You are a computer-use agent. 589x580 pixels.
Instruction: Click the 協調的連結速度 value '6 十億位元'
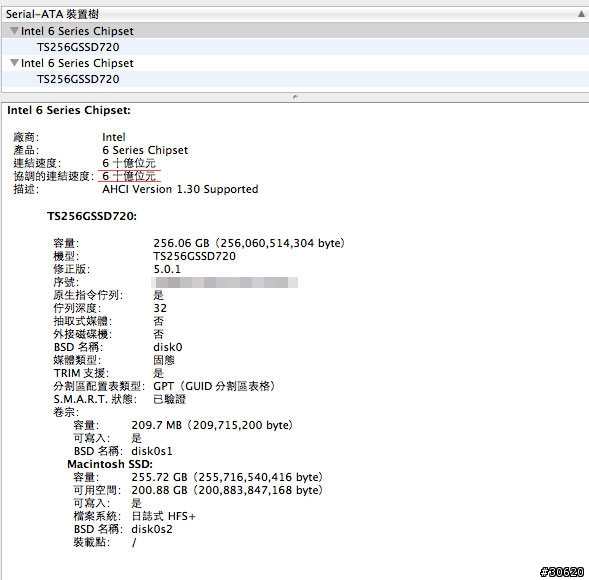click(129, 176)
